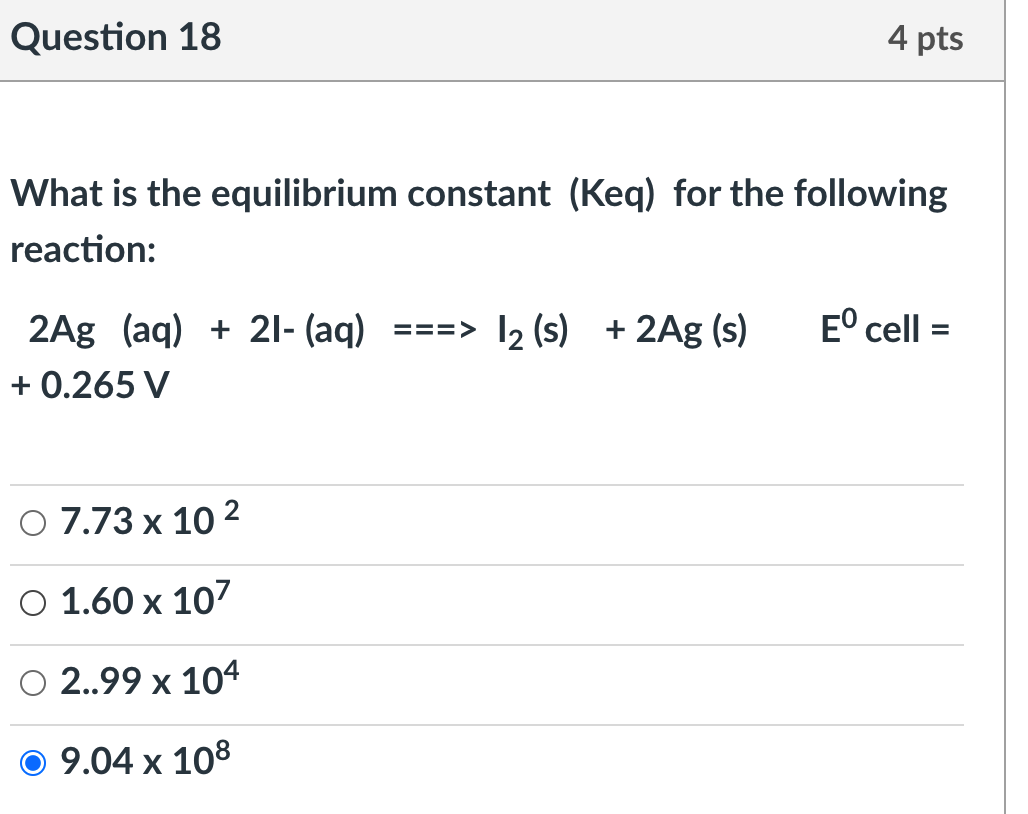1028x814 pixels.
Task: Select the 1.60 x 10^7 answer option
Action: tap(33, 601)
